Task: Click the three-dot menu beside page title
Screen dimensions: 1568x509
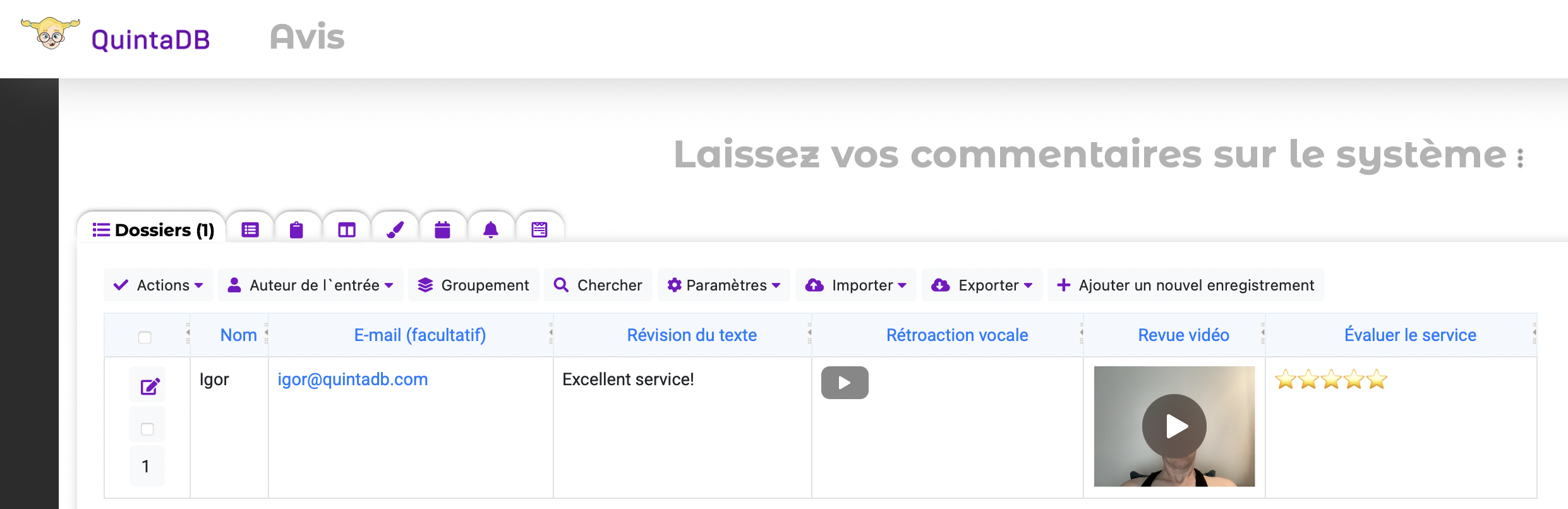Action: tap(1520, 158)
